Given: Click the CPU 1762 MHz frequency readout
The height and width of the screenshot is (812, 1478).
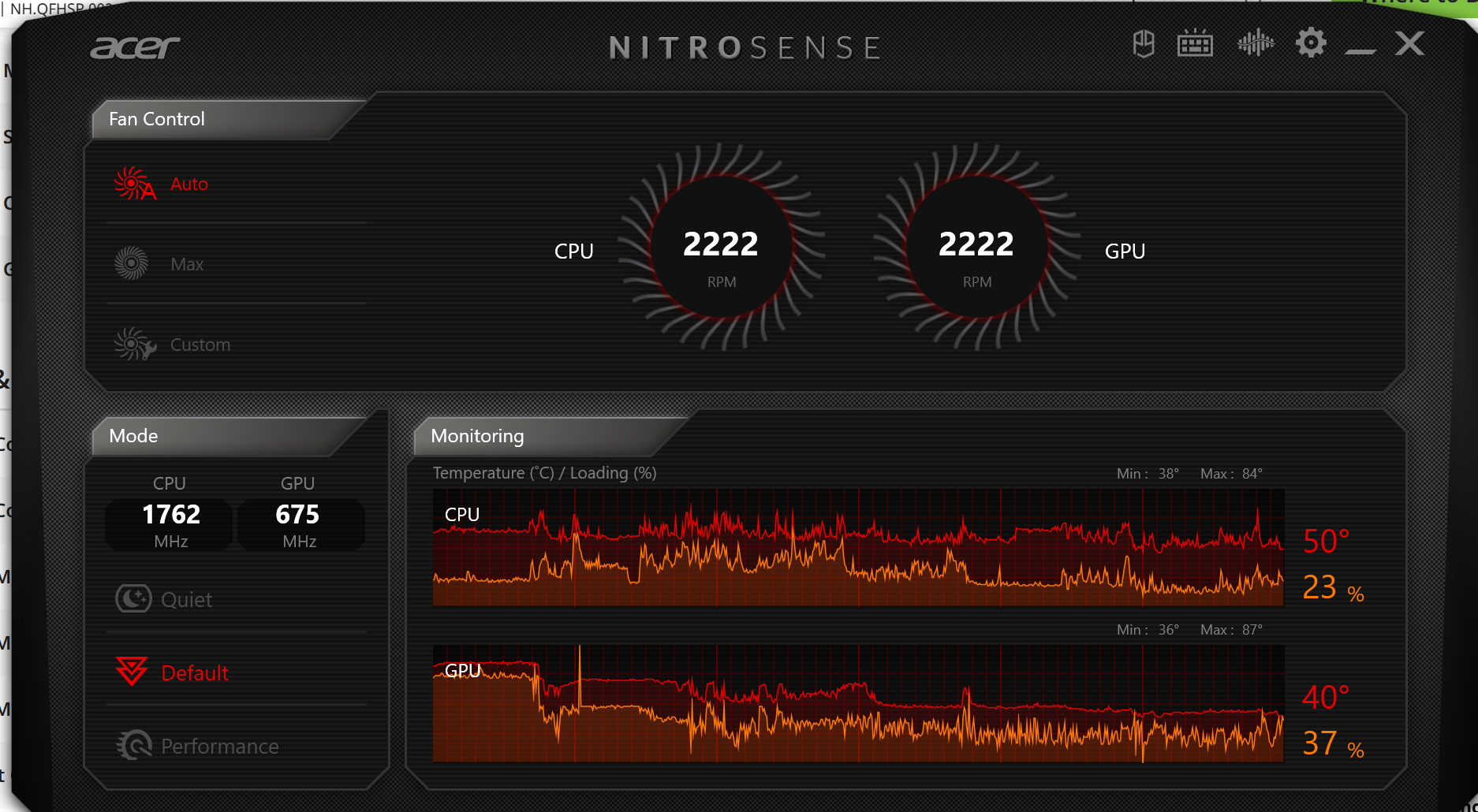Looking at the screenshot, I should coord(170,524).
